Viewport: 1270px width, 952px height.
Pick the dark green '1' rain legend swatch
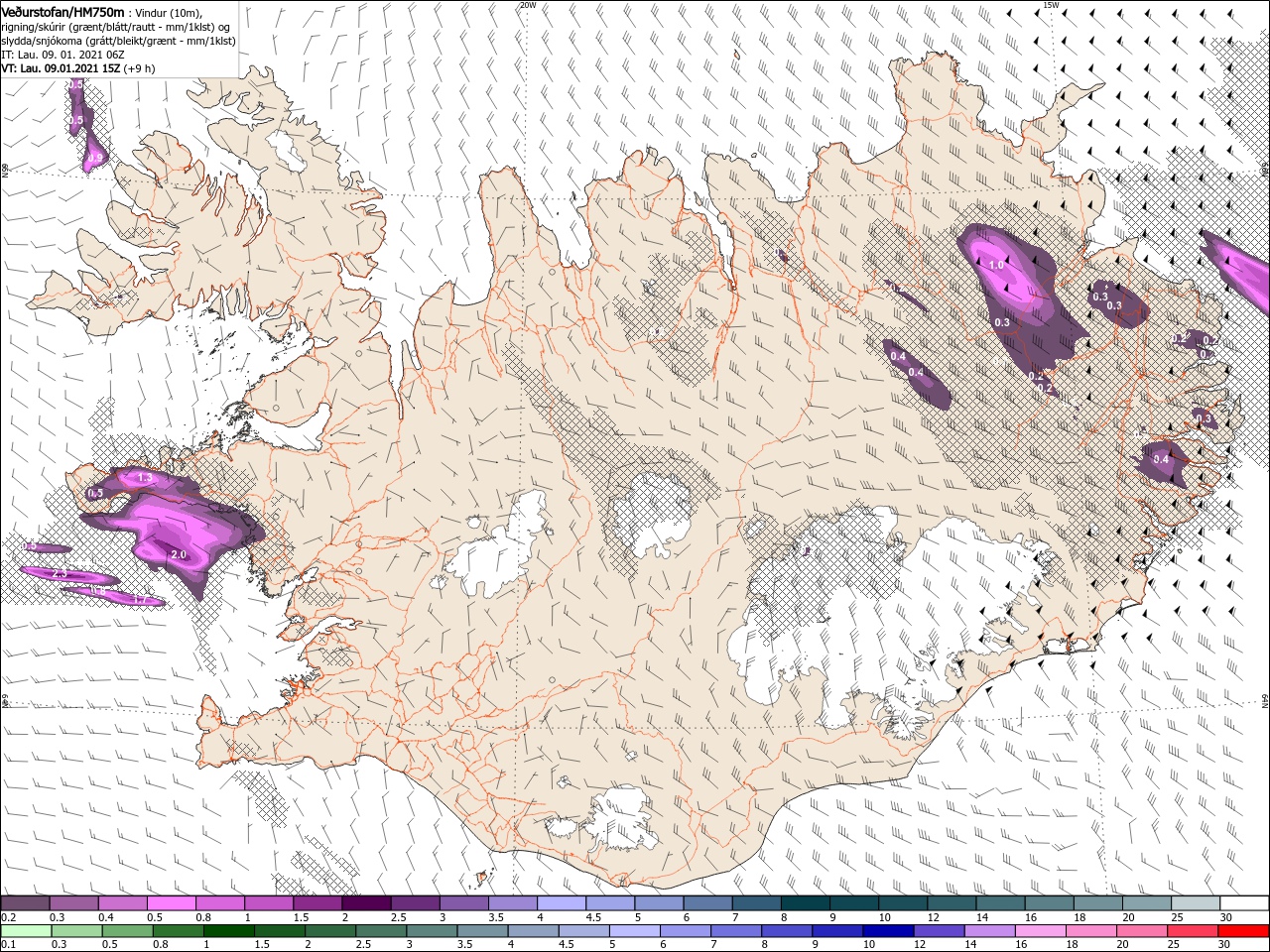point(228,930)
